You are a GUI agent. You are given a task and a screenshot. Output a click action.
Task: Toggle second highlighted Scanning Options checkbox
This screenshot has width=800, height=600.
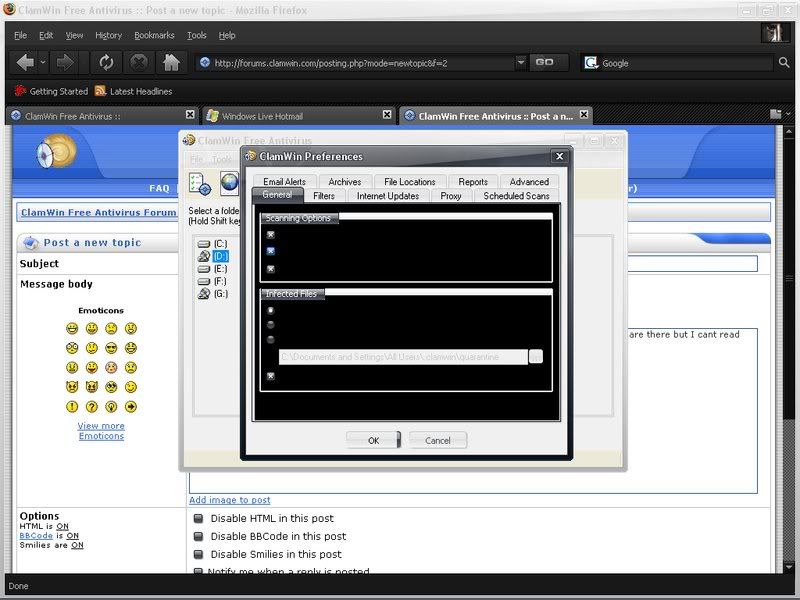click(x=271, y=251)
